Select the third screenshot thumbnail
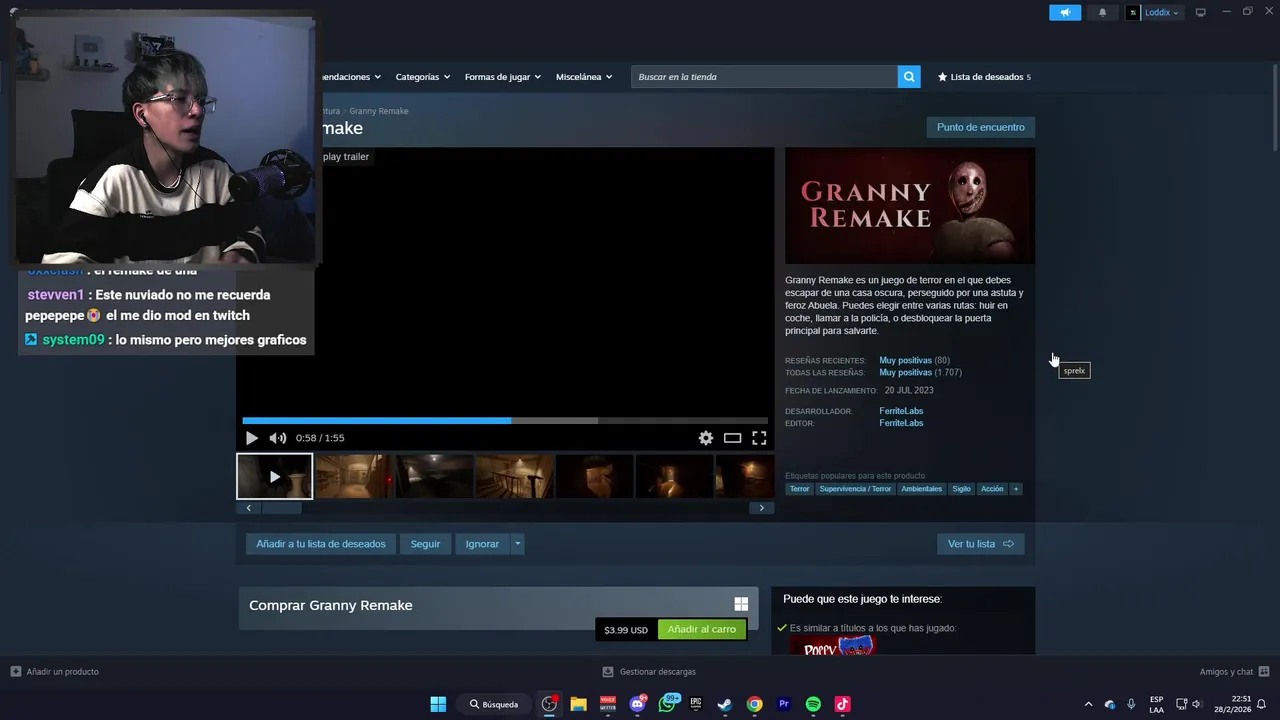The width and height of the screenshot is (1280, 720). (x=435, y=476)
